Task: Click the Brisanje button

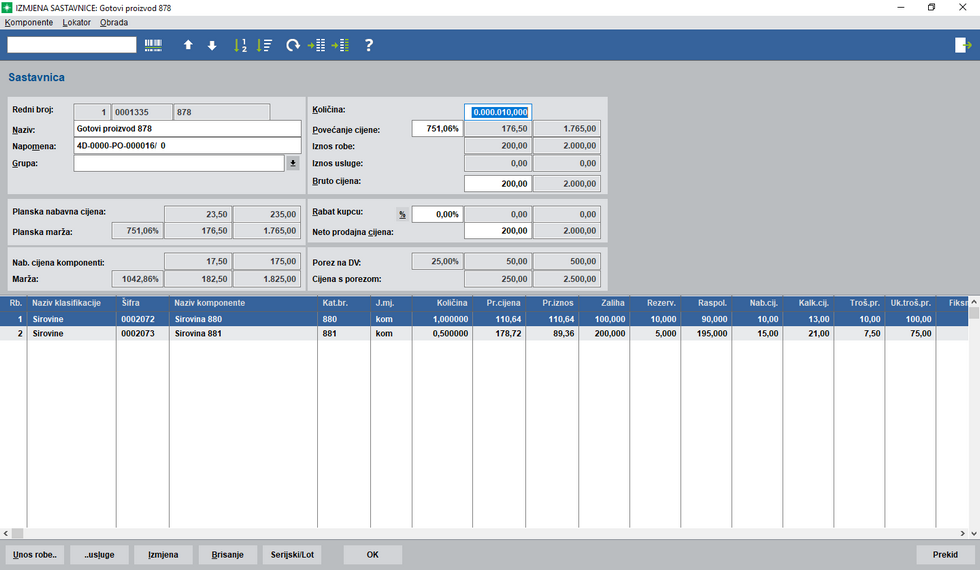Action: 228,554
